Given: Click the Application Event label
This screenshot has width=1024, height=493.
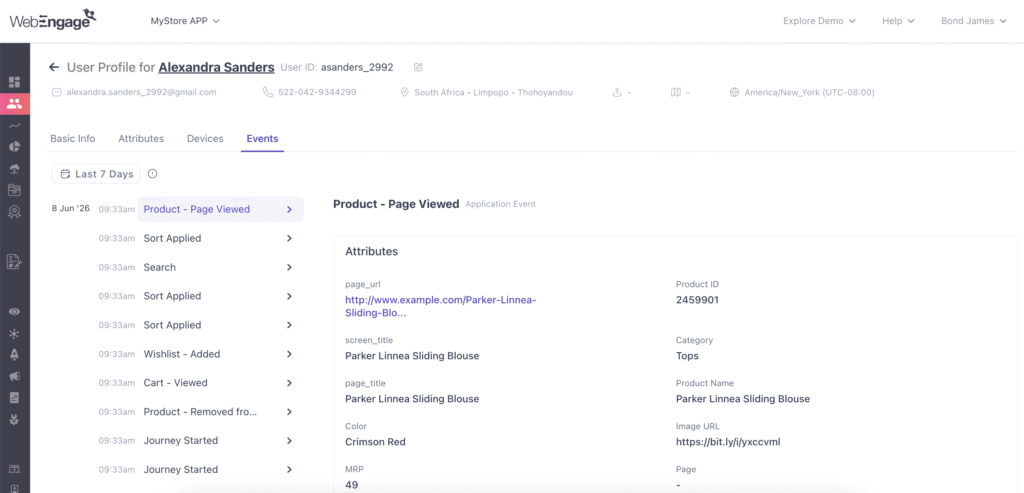Looking at the screenshot, I should 500,204.
